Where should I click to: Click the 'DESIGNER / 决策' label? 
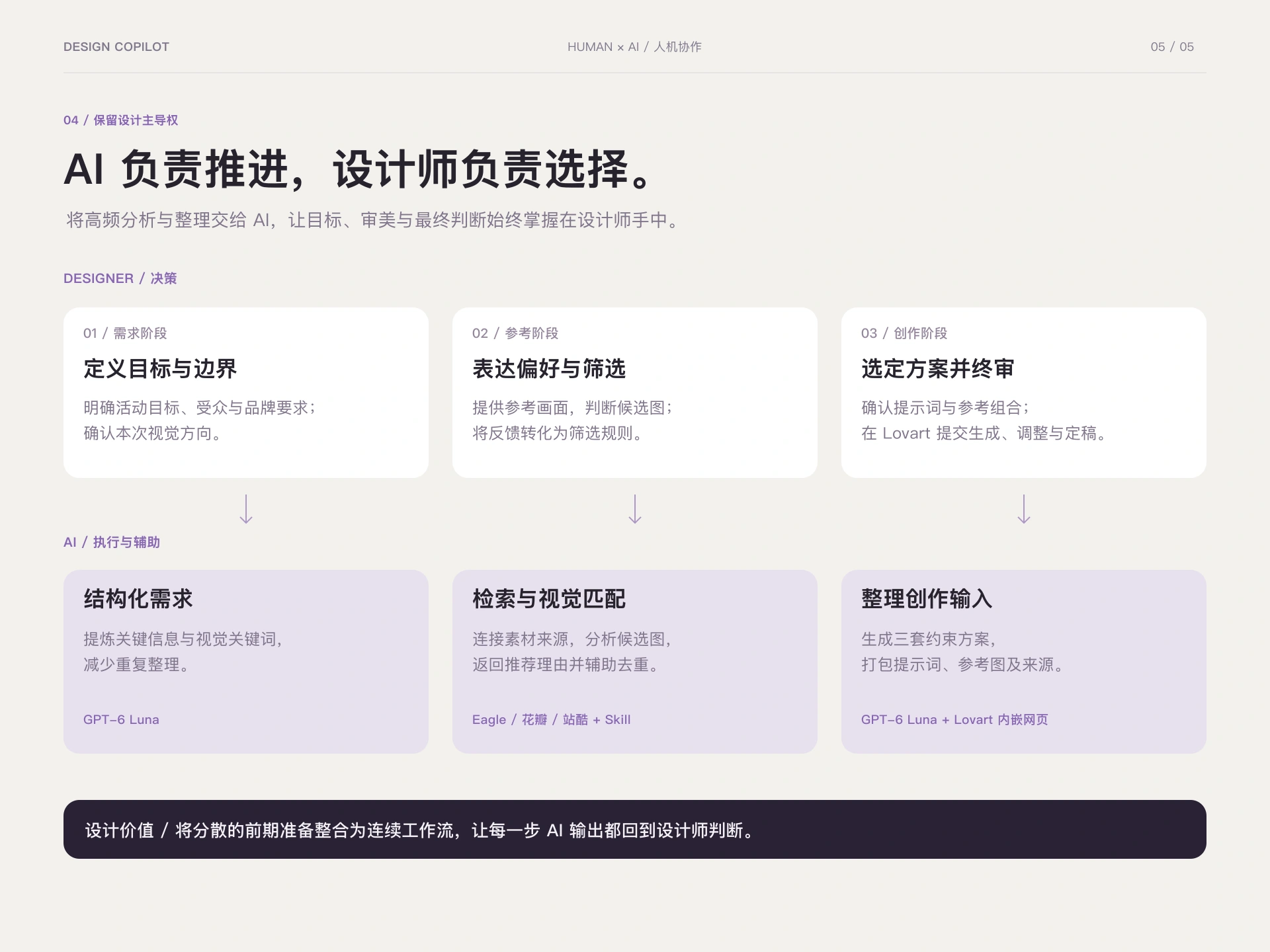[120, 278]
